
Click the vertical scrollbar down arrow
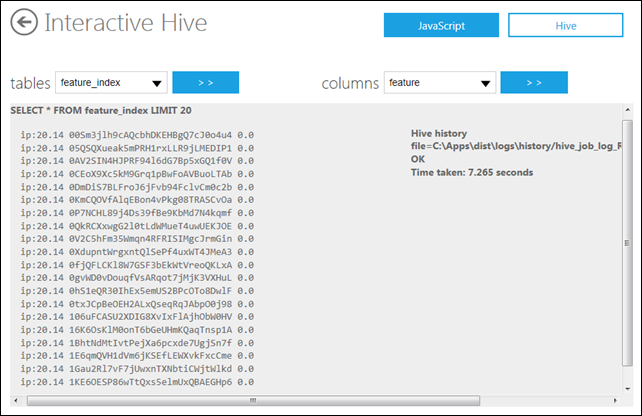point(627,389)
